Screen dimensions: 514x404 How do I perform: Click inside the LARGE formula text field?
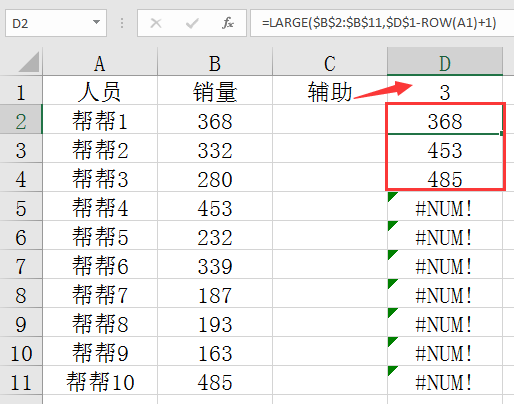382,23
